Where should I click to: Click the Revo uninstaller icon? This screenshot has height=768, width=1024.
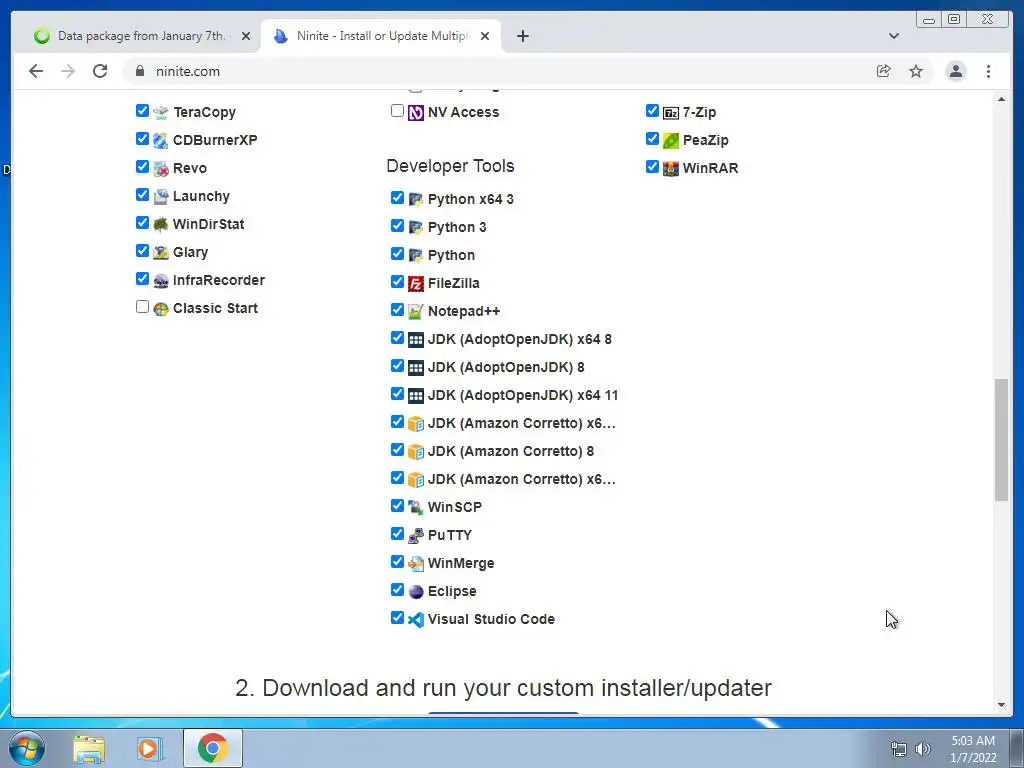pos(161,168)
